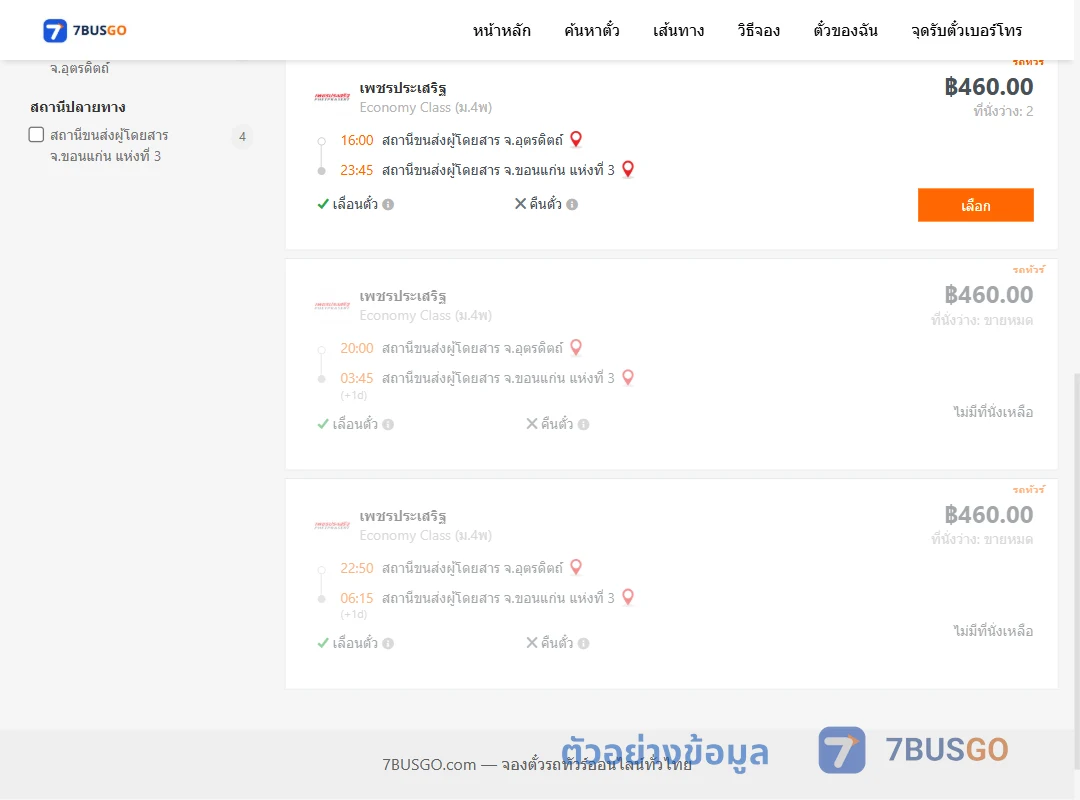The width and height of the screenshot is (1080, 800).
Task: Click เลื่อนตั๋ว info icon on 22:50 trip
Action: click(x=388, y=644)
